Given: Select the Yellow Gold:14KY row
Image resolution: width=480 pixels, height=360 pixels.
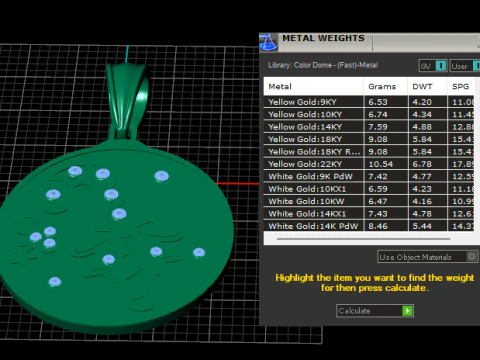Looking at the screenshot, I should point(369,127).
